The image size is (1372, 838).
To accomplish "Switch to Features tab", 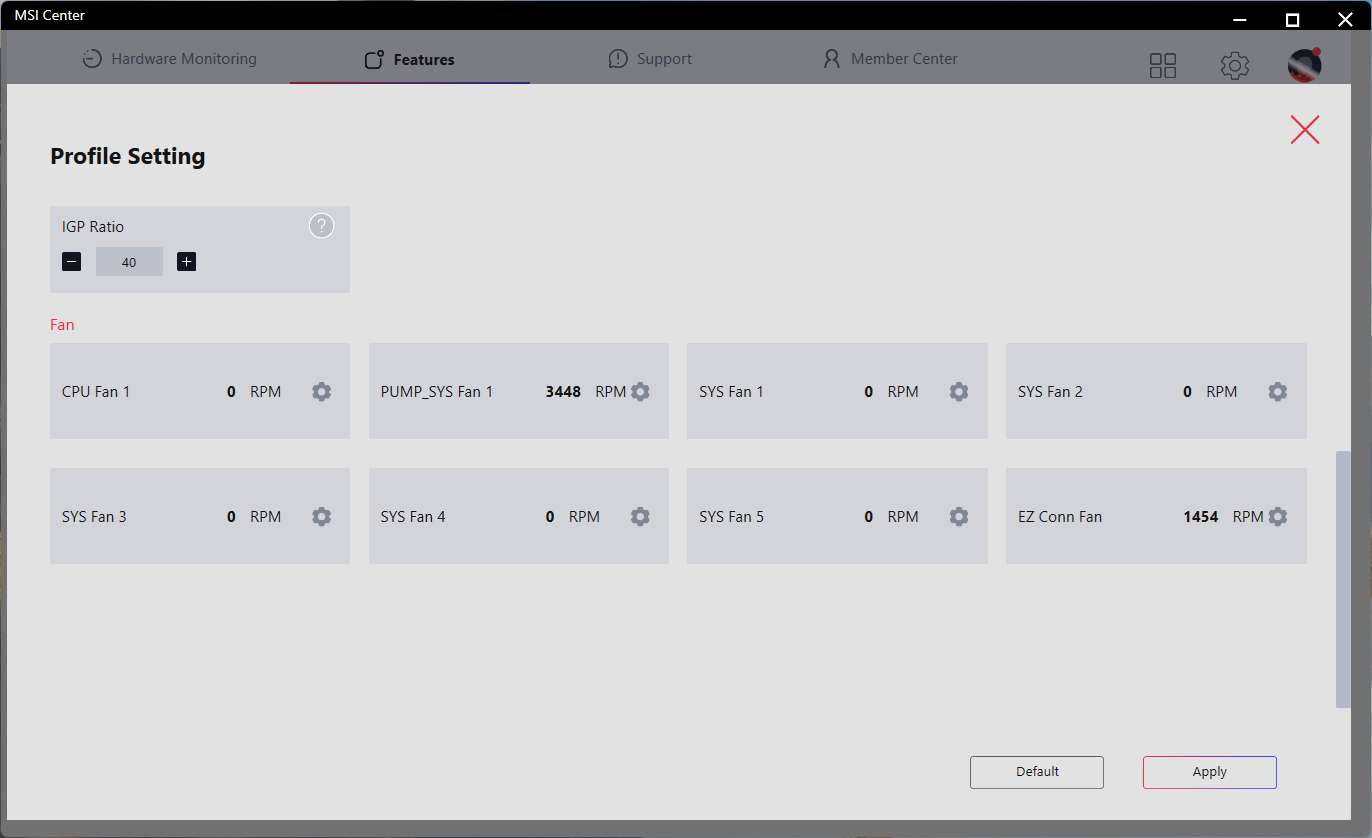I will pyautogui.click(x=410, y=60).
